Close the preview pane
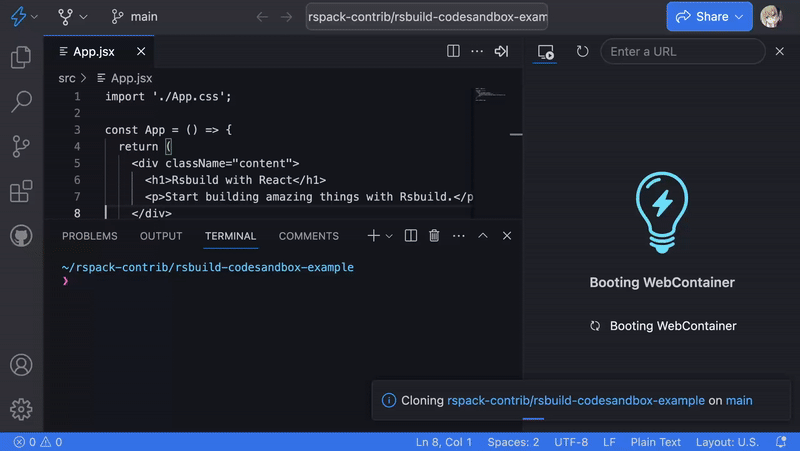 click(780, 52)
